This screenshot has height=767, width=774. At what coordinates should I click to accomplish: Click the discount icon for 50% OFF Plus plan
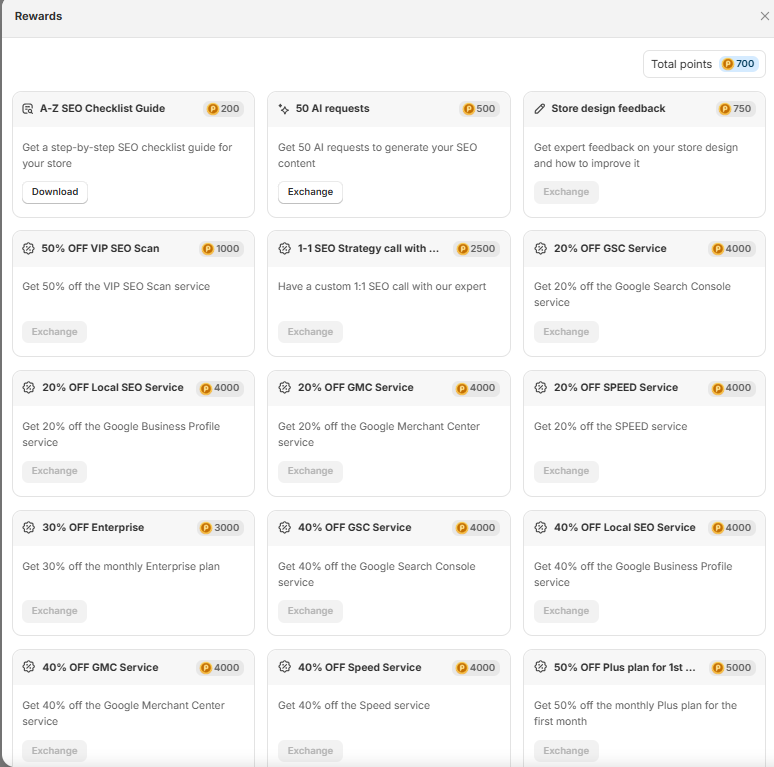(540, 667)
